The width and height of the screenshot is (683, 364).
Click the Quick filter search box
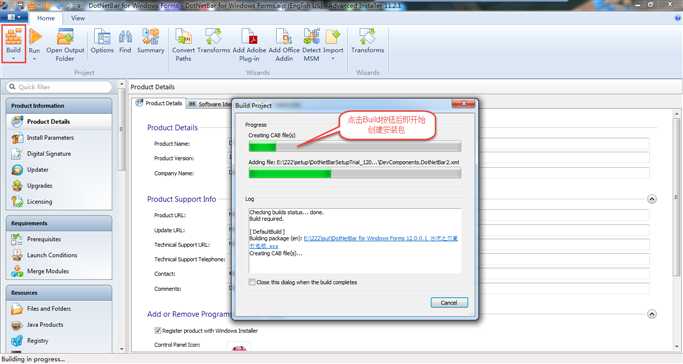click(x=59, y=87)
